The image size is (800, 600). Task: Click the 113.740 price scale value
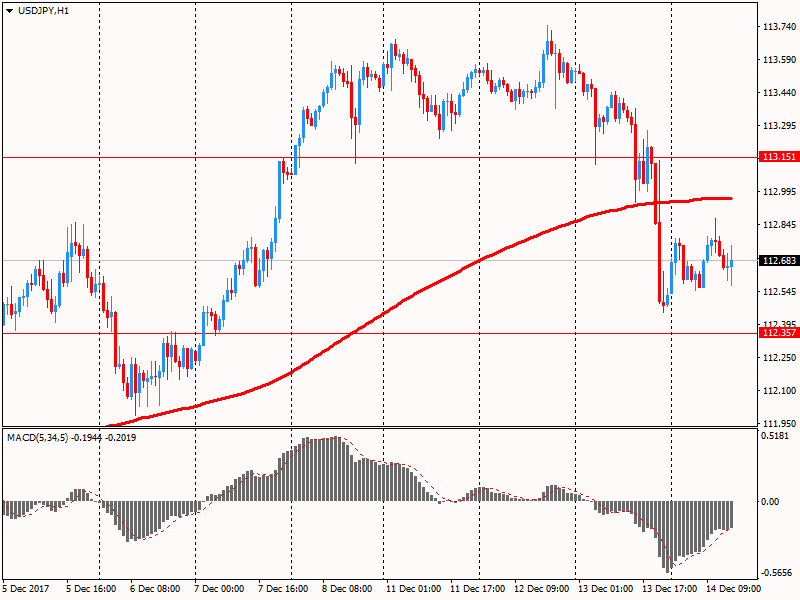click(779, 27)
